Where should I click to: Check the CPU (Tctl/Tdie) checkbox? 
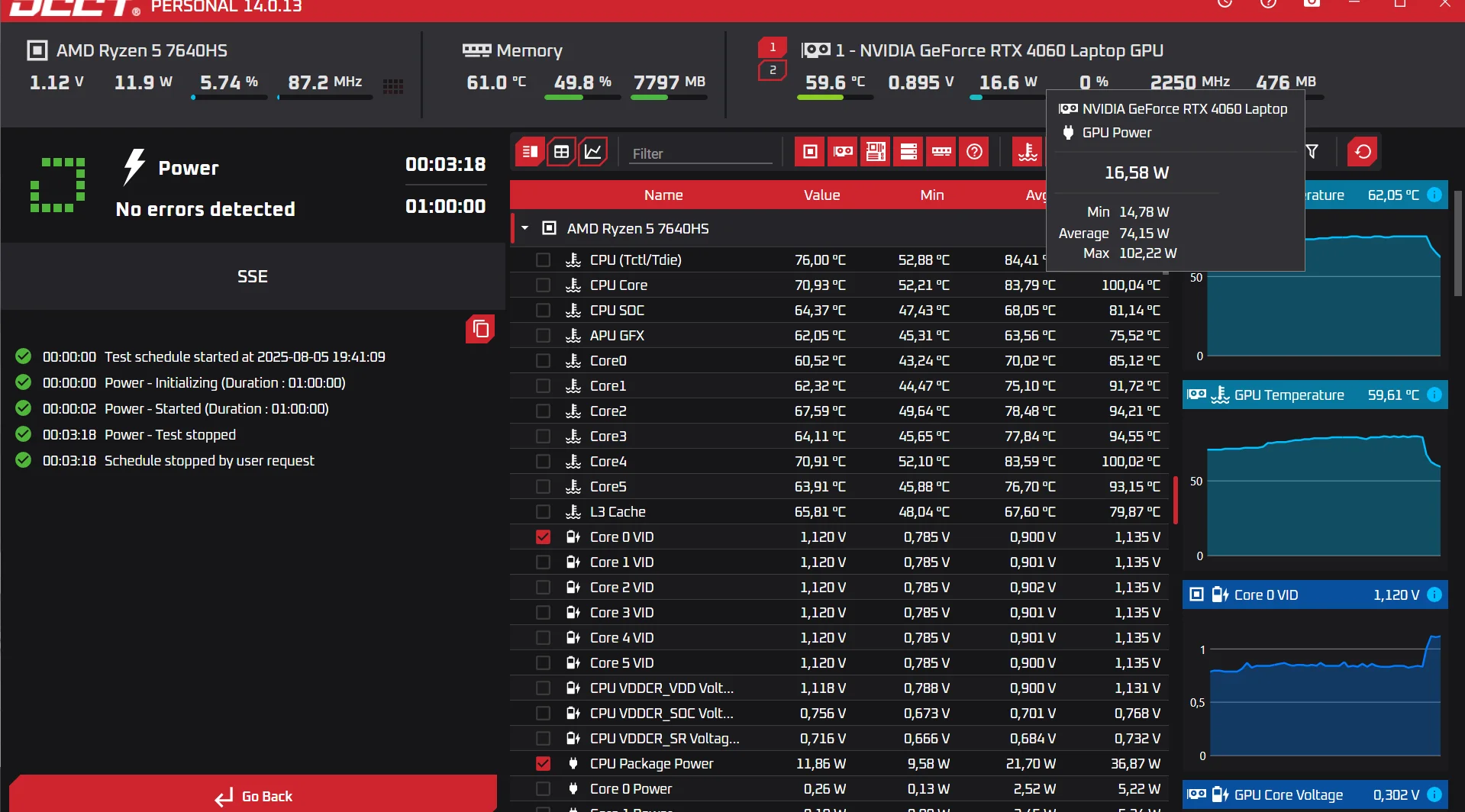pos(543,259)
